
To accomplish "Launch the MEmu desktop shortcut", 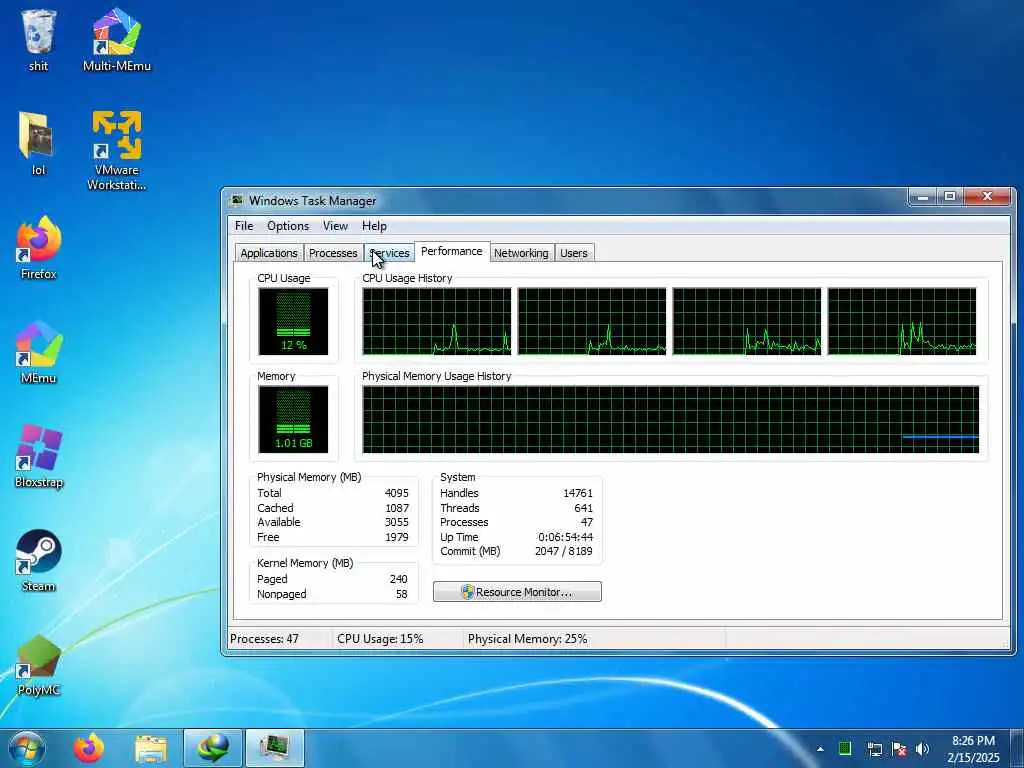I will 39,351.
